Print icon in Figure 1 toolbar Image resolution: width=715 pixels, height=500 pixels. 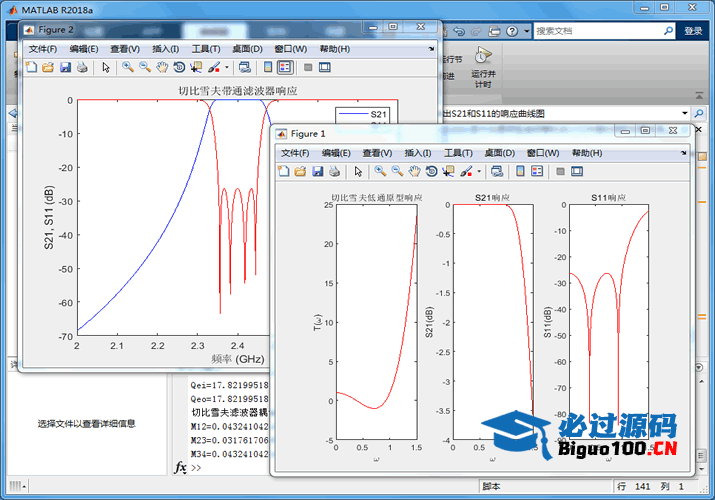click(x=334, y=171)
